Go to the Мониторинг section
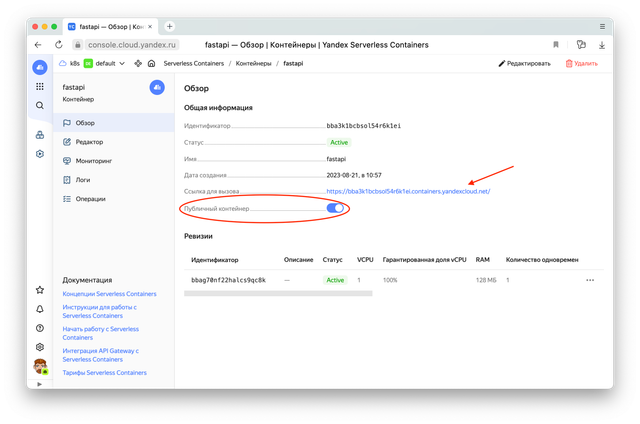The width and height of the screenshot is (640, 424). coord(93,160)
